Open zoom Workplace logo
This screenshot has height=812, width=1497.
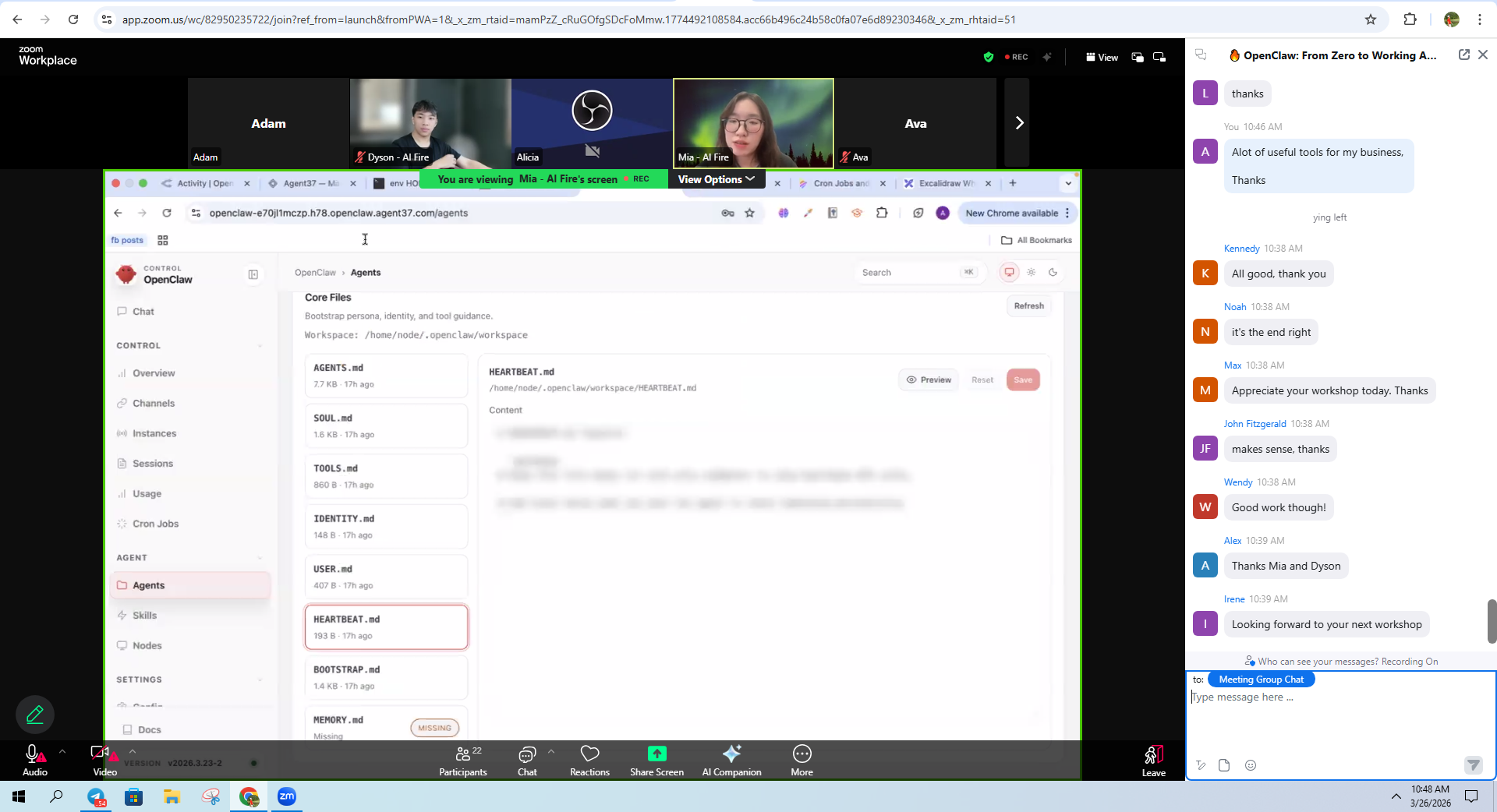pyautogui.click(x=48, y=55)
